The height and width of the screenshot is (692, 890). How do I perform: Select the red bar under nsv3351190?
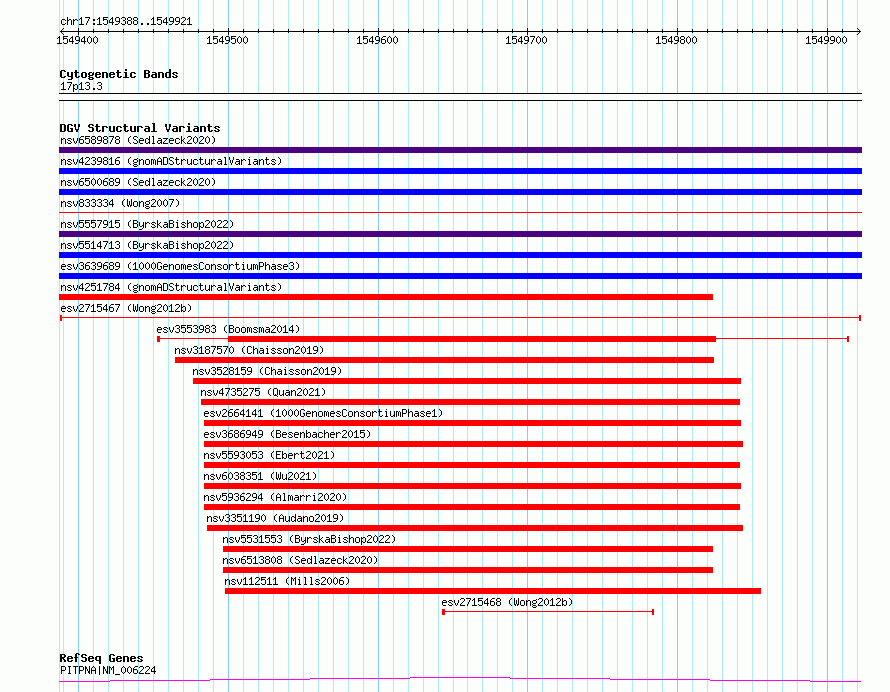point(475,528)
